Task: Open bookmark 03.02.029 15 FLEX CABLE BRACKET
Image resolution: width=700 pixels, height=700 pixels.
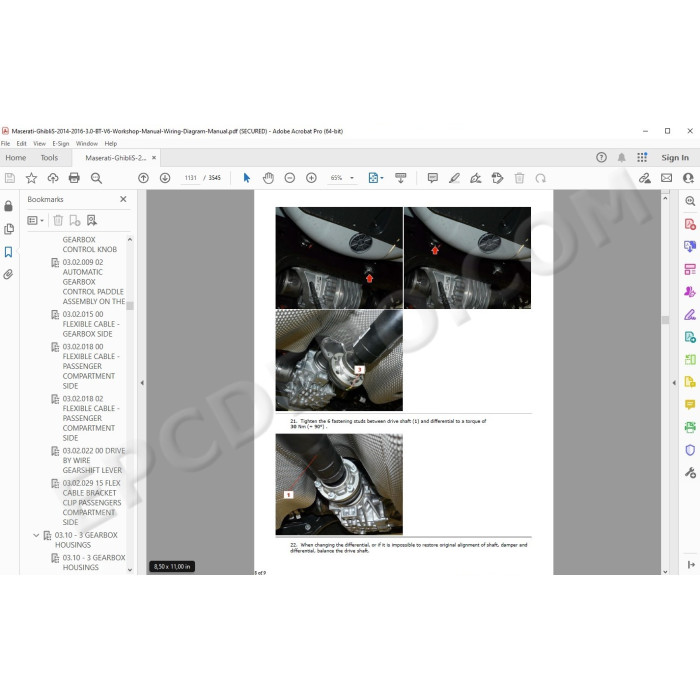Action: (x=92, y=503)
